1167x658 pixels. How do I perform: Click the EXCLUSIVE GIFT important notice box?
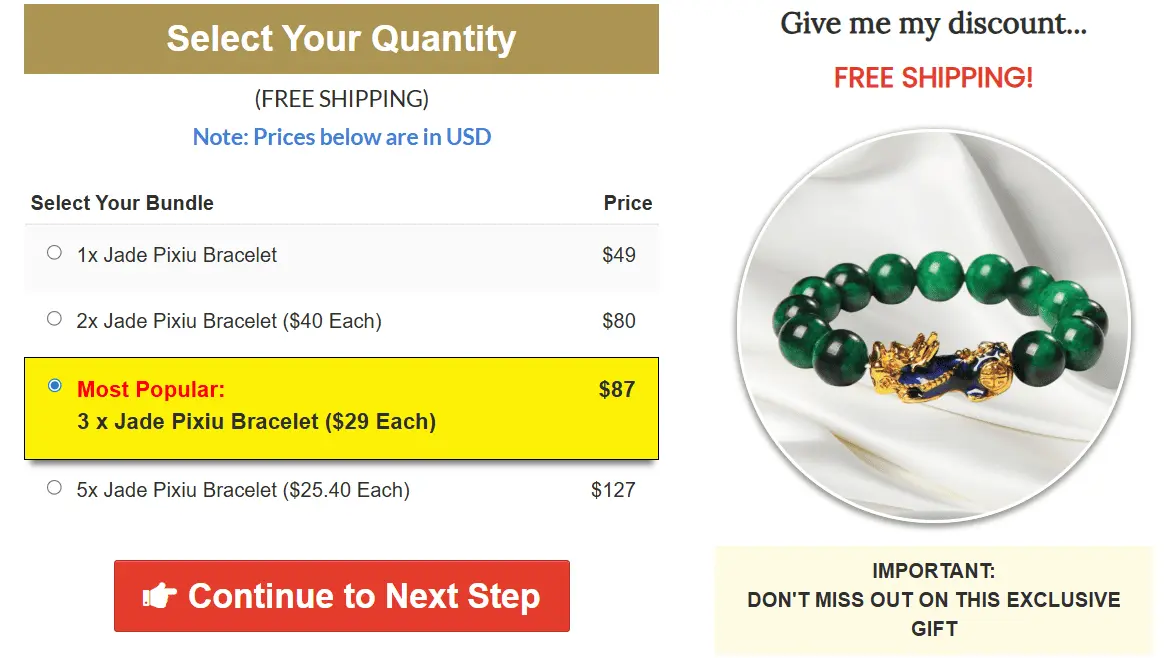tap(933, 599)
